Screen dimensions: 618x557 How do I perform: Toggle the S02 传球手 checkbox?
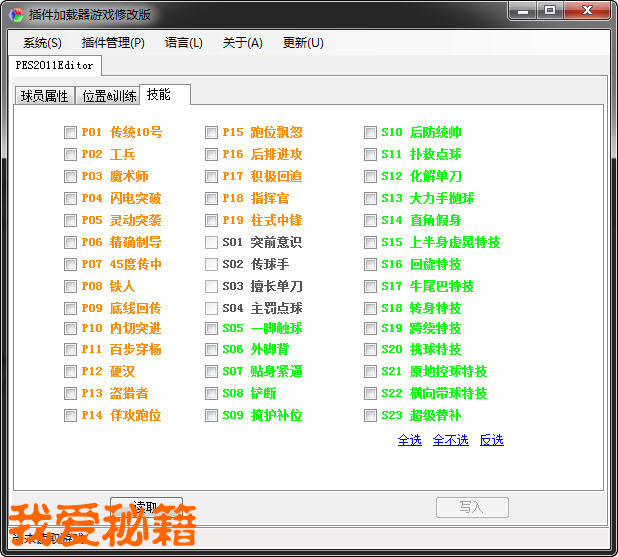coord(211,264)
